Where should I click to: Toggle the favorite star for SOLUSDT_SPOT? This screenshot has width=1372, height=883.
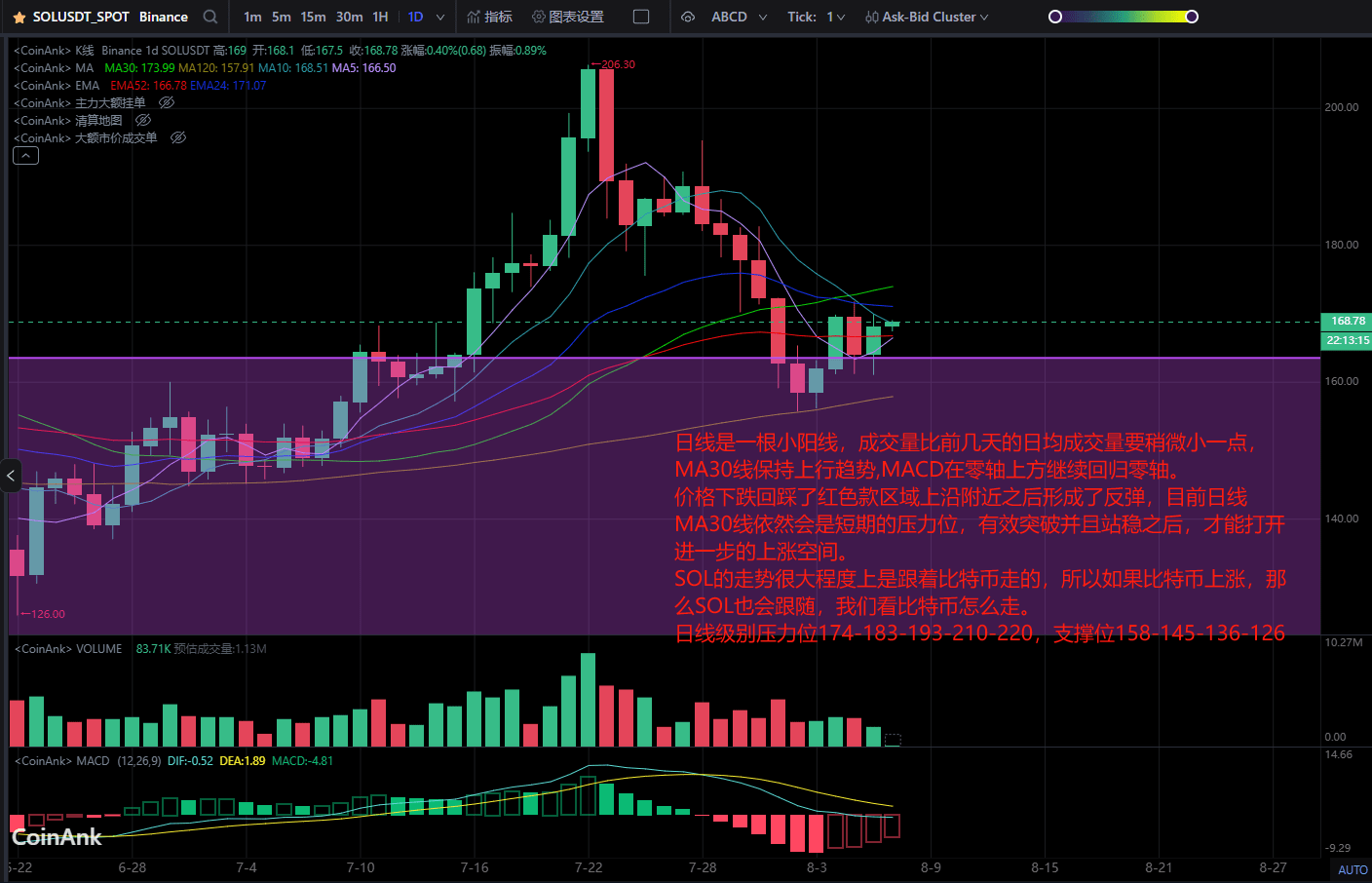(x=19, y=18)
